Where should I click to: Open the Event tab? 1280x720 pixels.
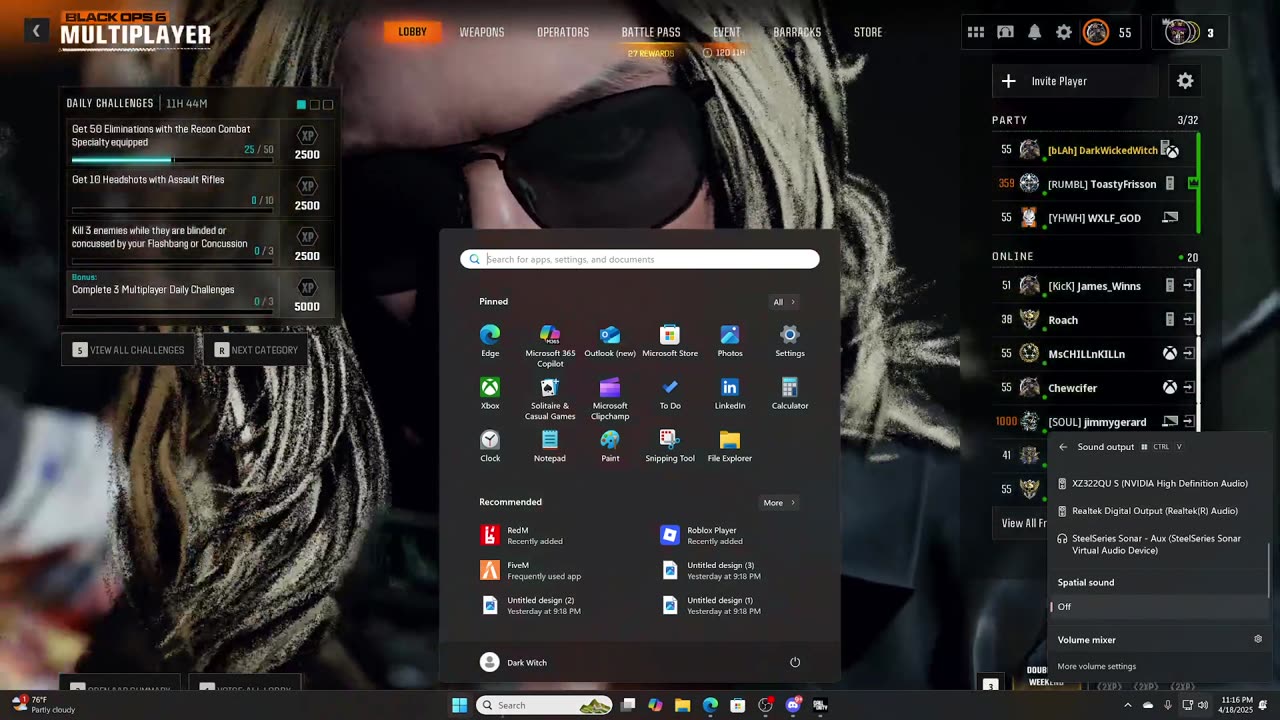click(x=727, y=32)
